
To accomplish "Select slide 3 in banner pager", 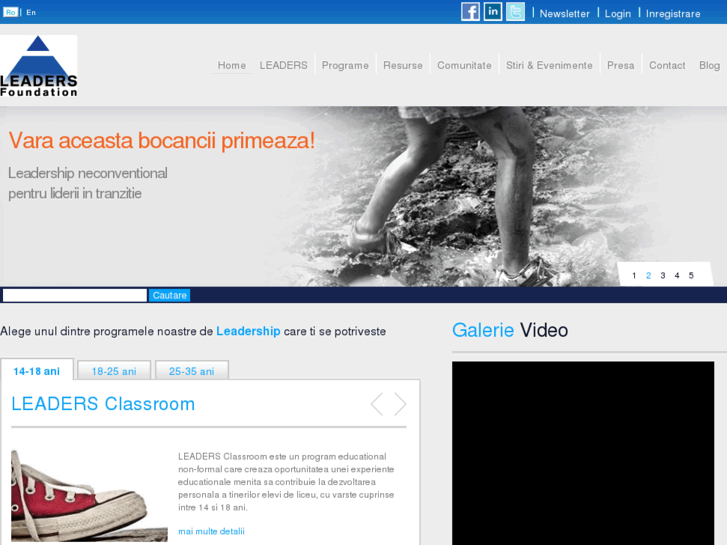I will pyautogui.click(x=663, y=276).
